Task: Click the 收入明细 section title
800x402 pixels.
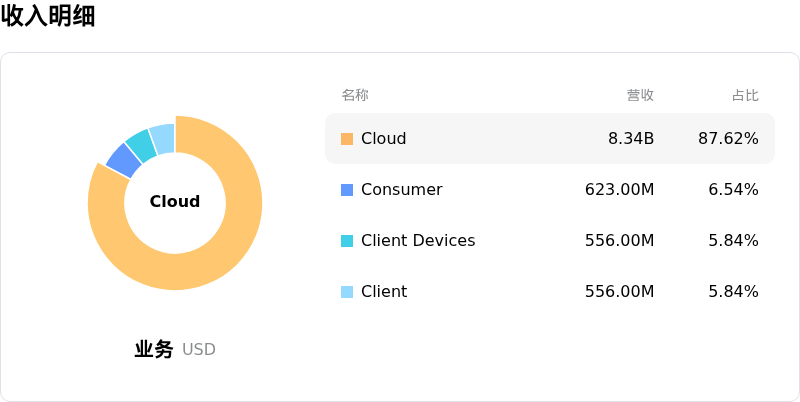Action: [x=48, y=16]
